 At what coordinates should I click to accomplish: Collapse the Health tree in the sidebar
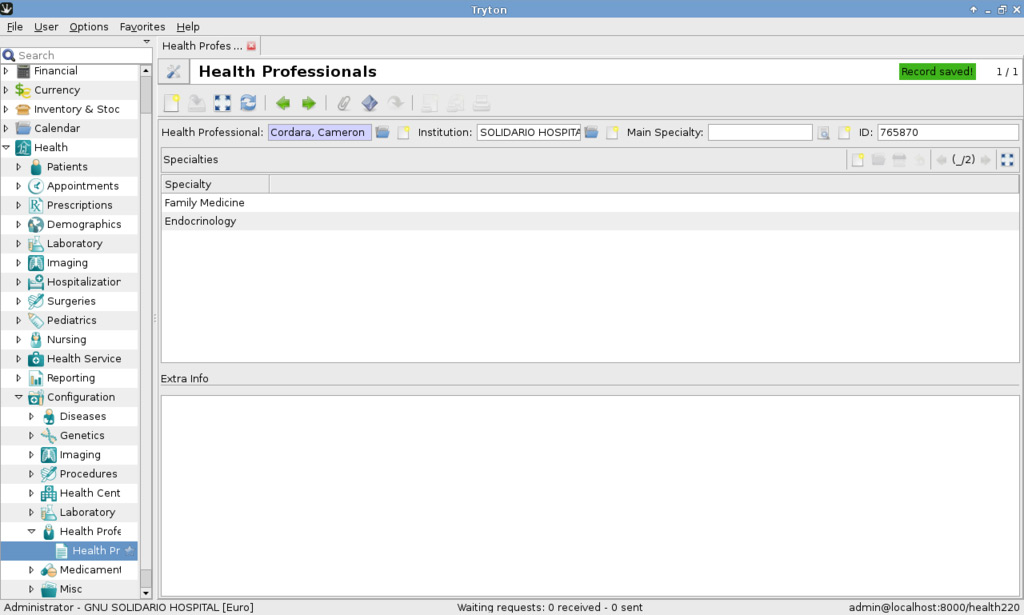point(8,147)
